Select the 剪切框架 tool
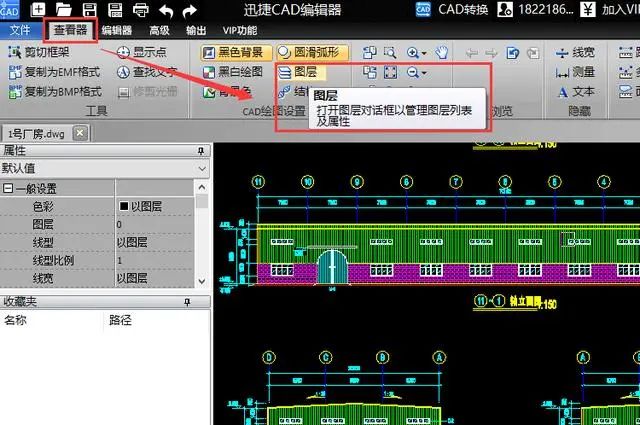The width and height of the screenshot is (640, 425). click(39, 52)
